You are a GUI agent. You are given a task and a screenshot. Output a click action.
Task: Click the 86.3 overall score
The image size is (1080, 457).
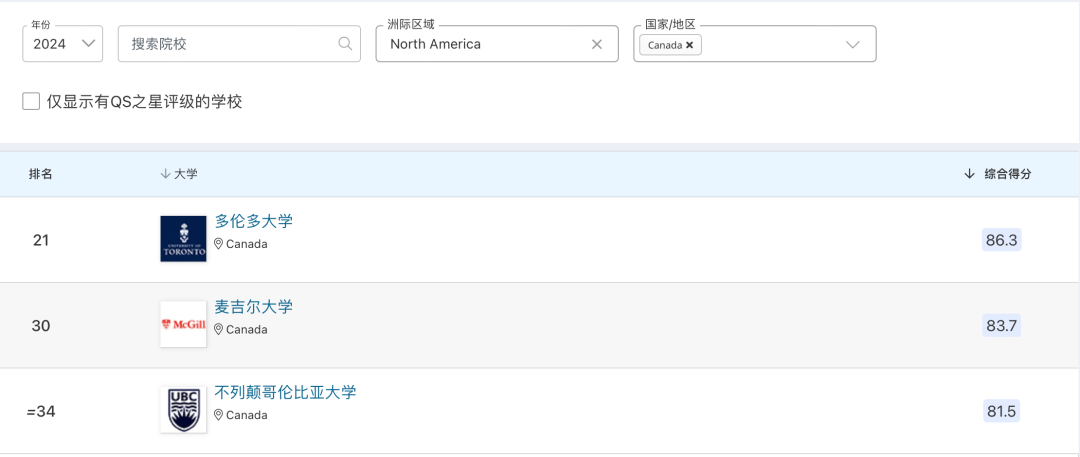(1001, 241)
